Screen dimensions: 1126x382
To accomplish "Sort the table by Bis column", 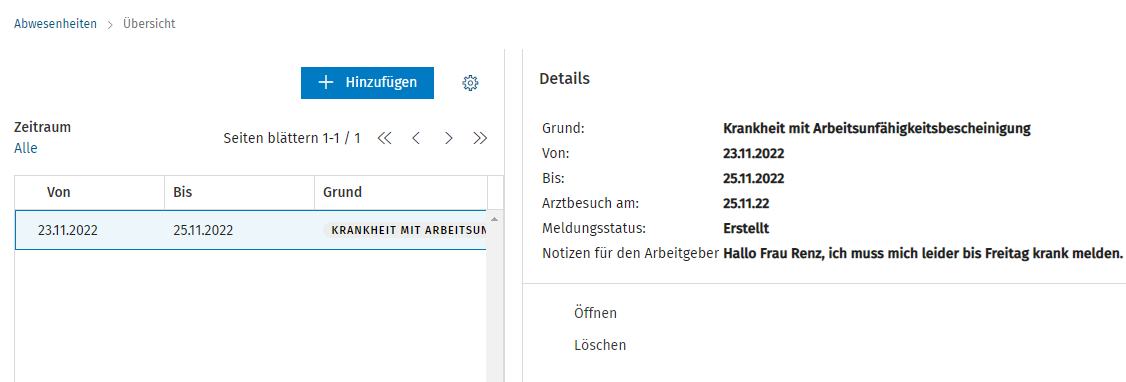I will point(239,192).
